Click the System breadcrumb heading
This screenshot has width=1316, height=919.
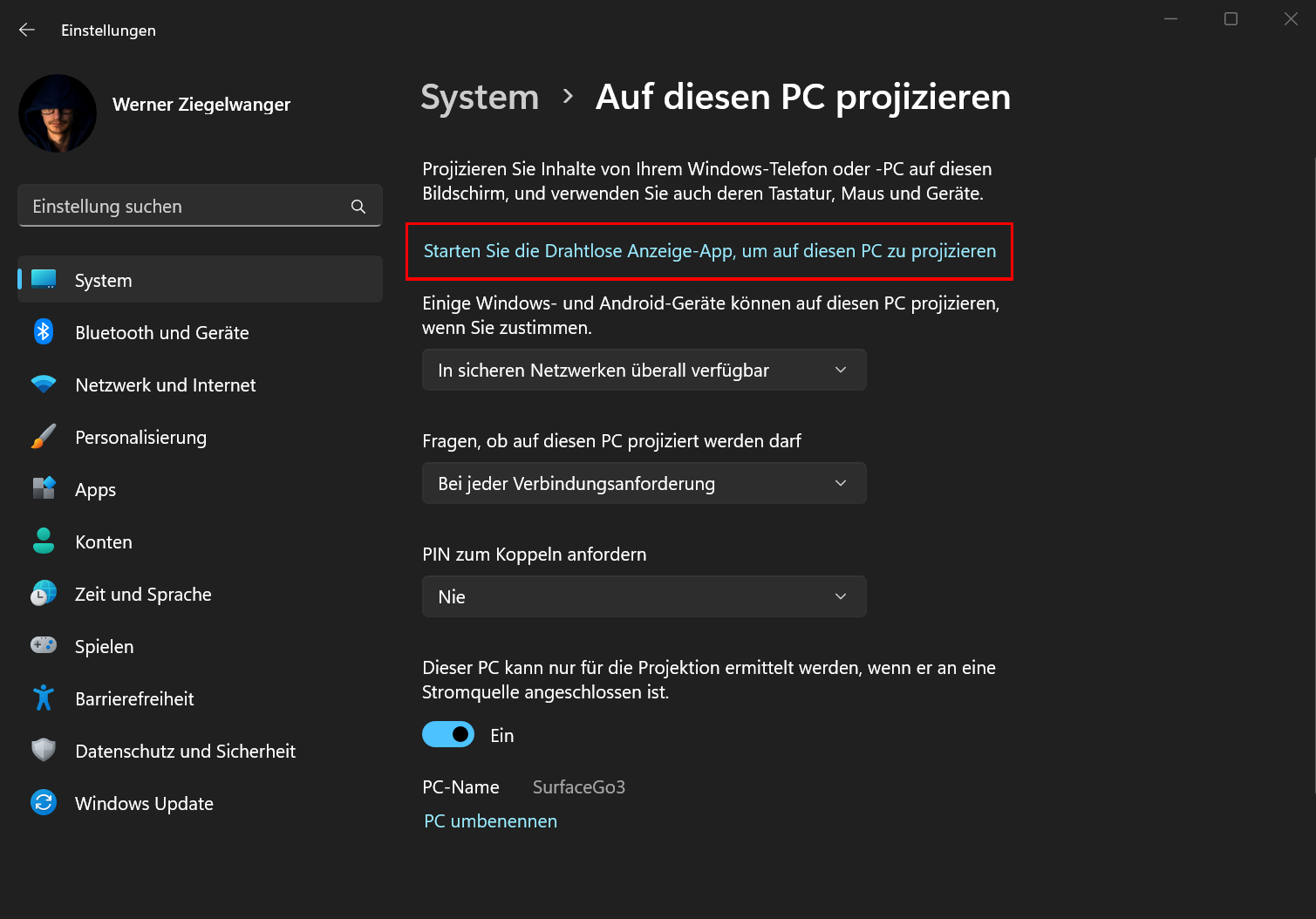[480, 97]
